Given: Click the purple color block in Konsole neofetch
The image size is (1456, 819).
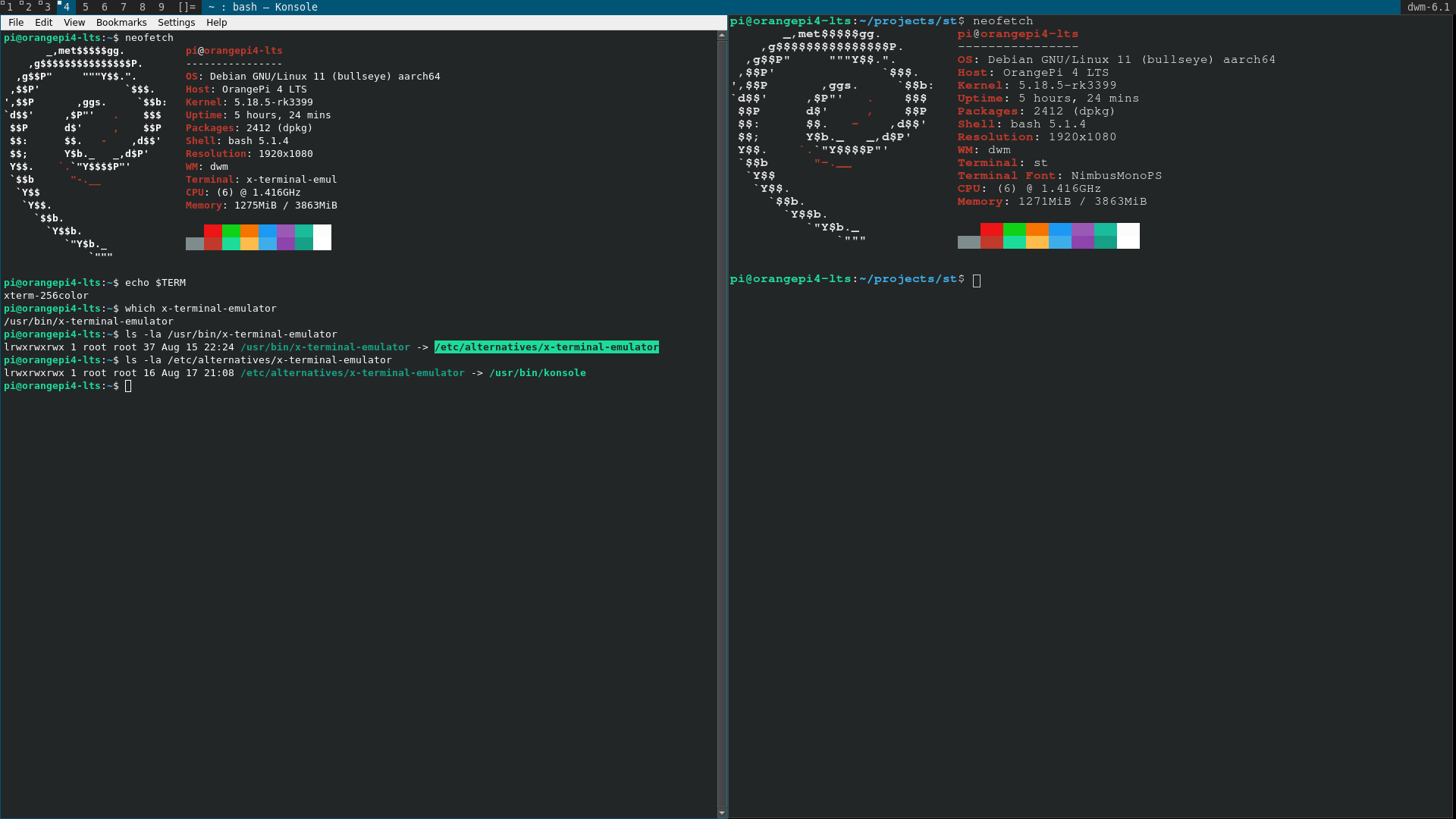Looking at the screenshot, I should pyautogui.click(x=286, y=231).
